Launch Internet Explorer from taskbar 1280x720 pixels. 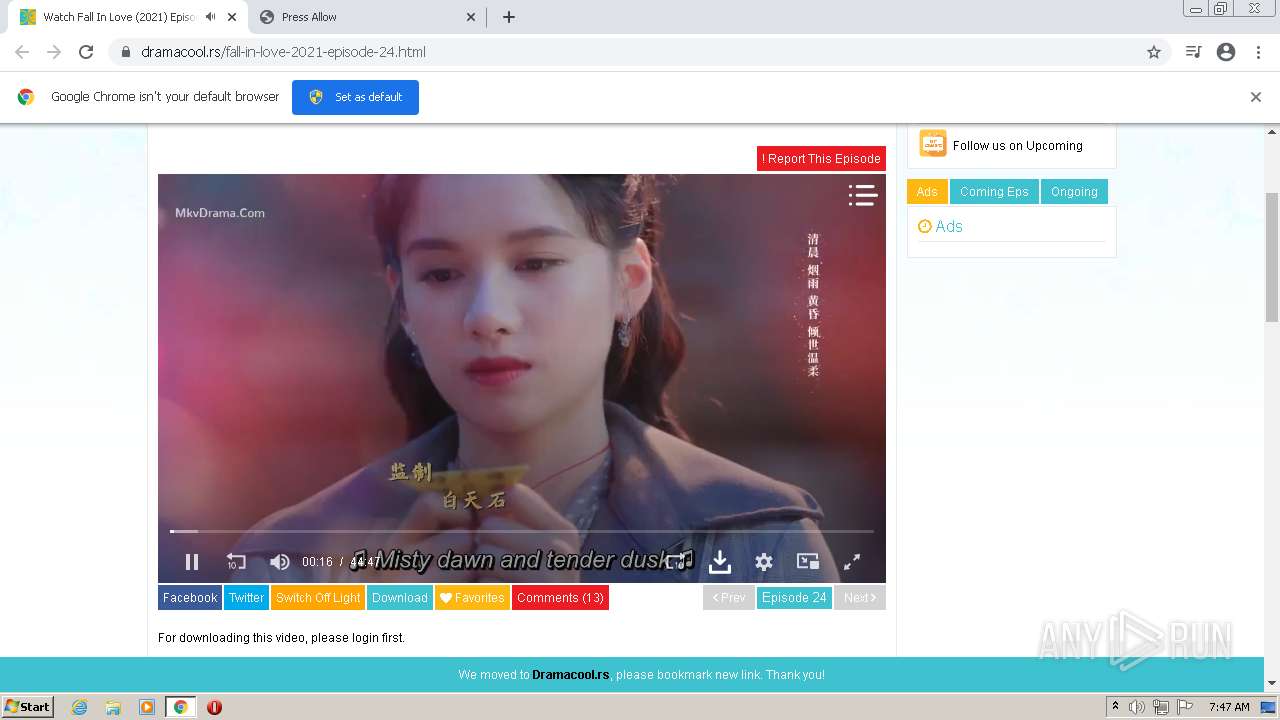click(x=80, y=707)
